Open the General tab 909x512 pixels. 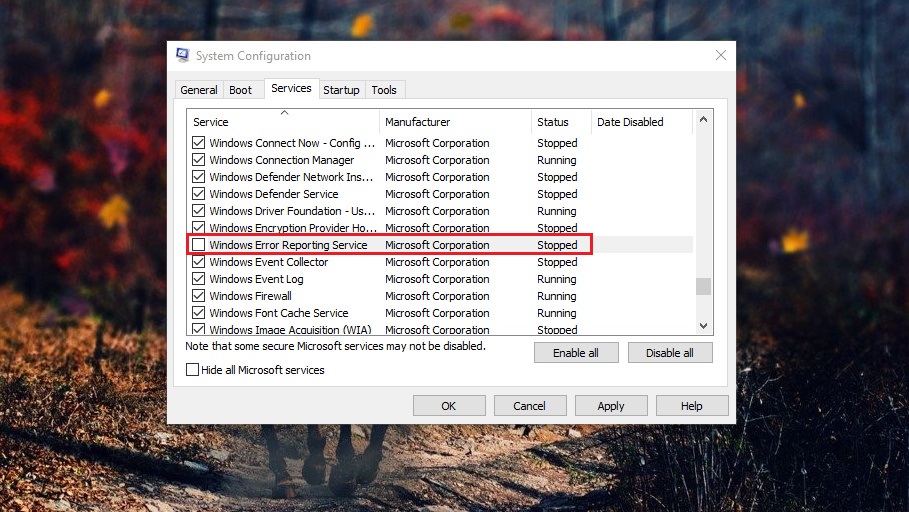point(199,90)
